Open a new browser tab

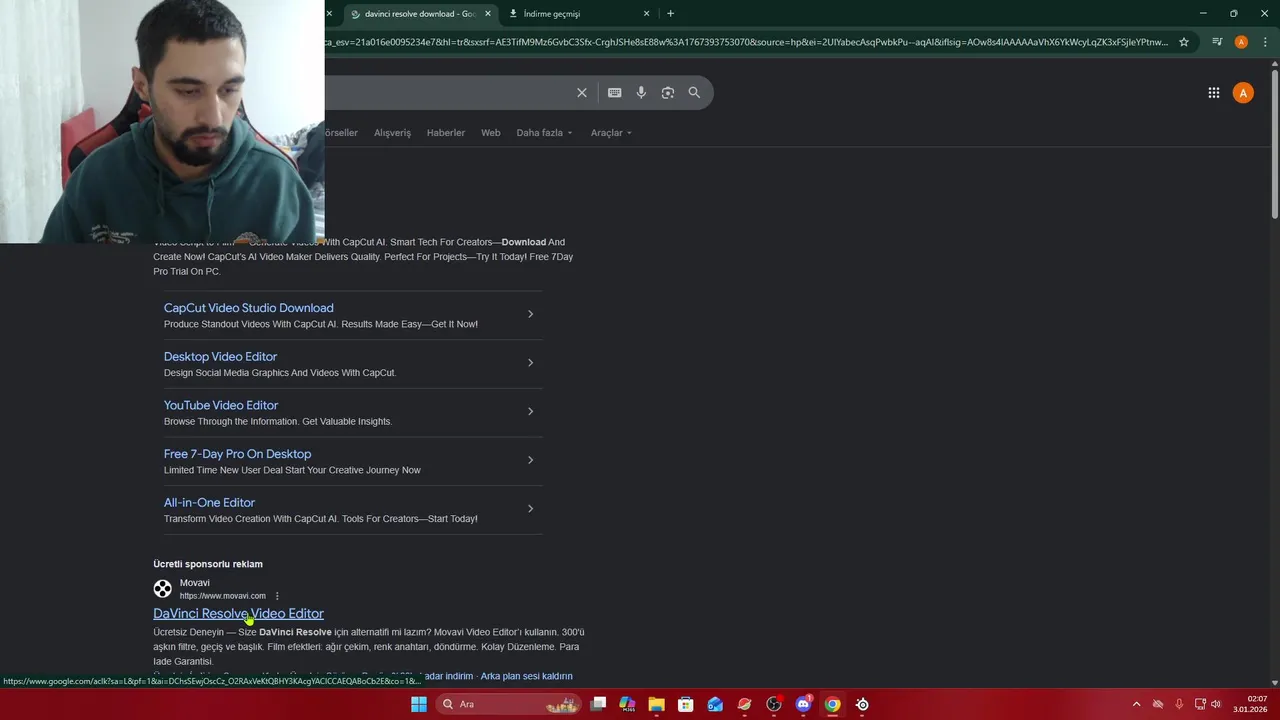(670, 14)
